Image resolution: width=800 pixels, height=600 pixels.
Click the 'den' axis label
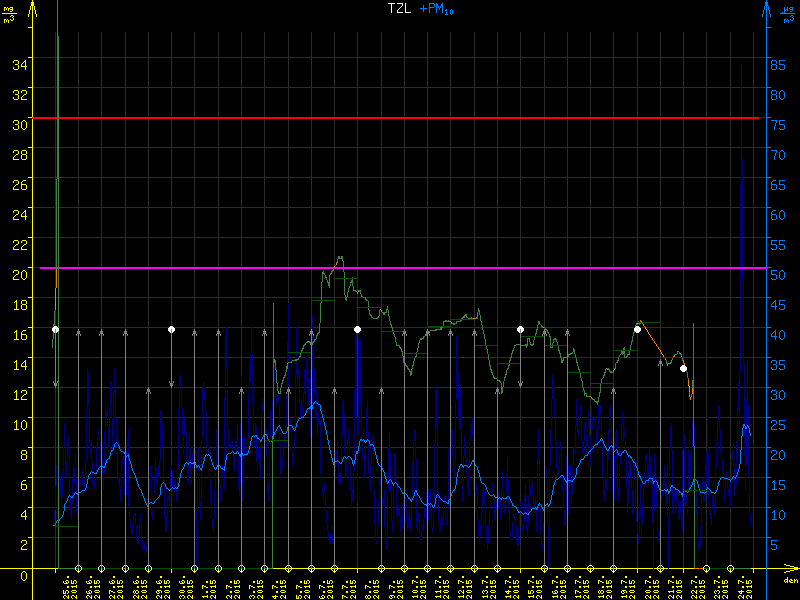click(790, 580)
